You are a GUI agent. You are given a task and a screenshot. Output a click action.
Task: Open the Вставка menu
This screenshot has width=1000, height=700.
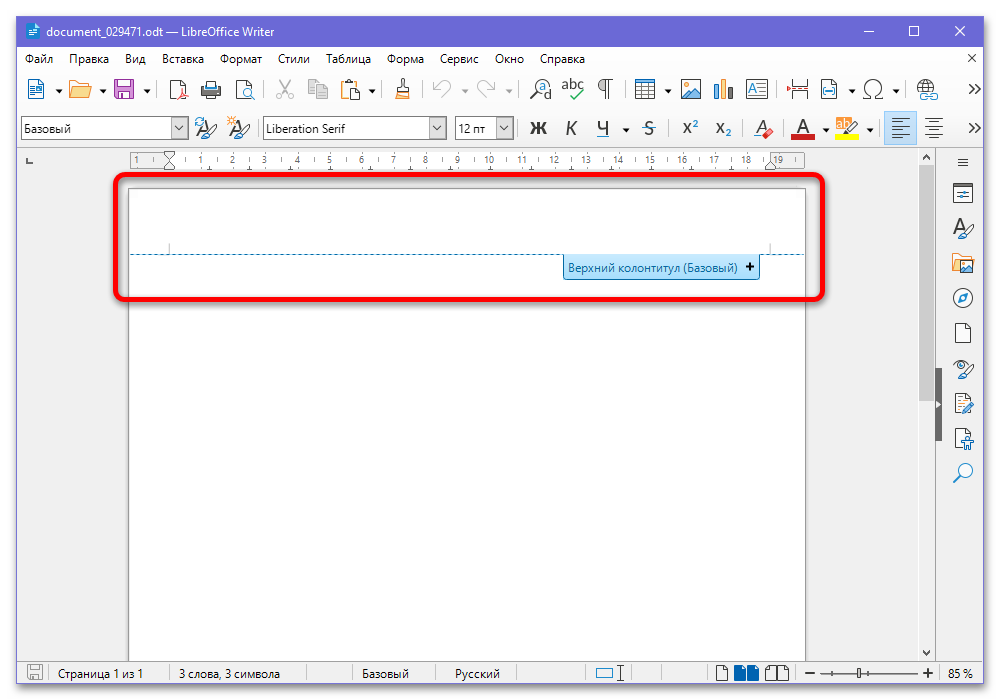[182, 59]
